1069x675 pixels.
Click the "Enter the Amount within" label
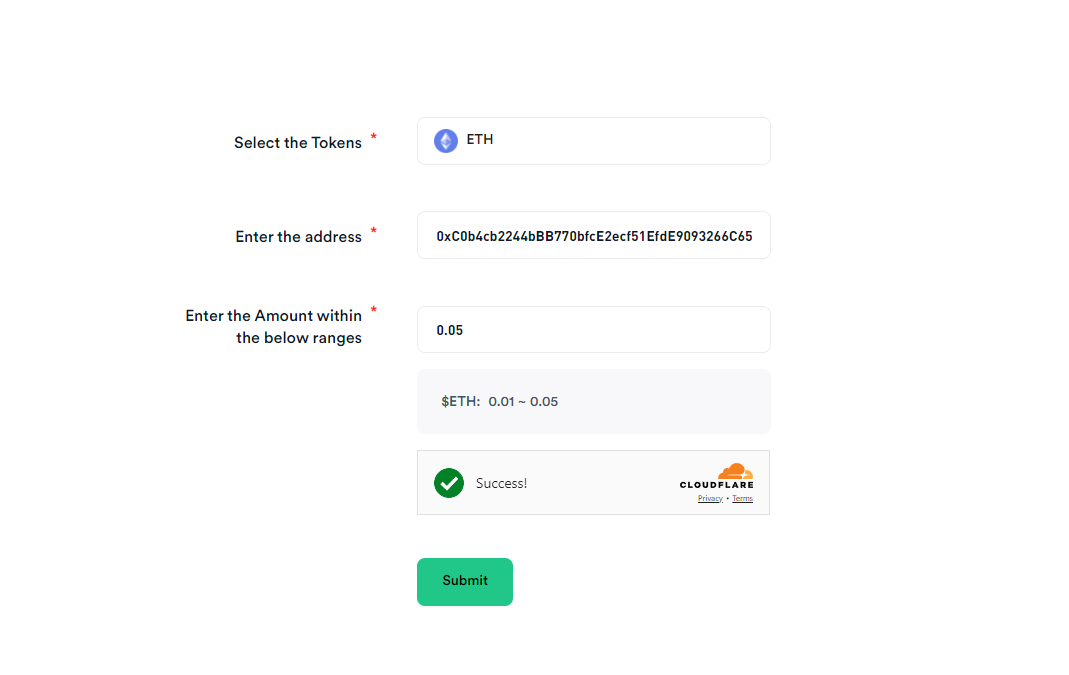tap(273, 316)
